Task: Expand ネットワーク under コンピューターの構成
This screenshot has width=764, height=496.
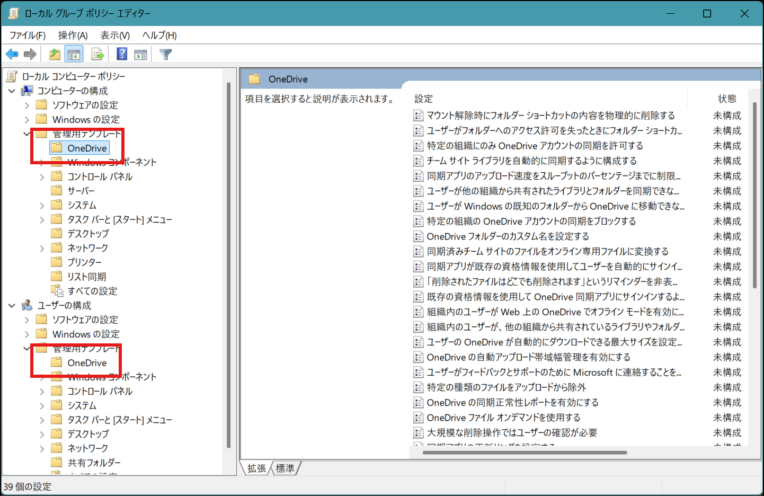Action: pos(42,248)
